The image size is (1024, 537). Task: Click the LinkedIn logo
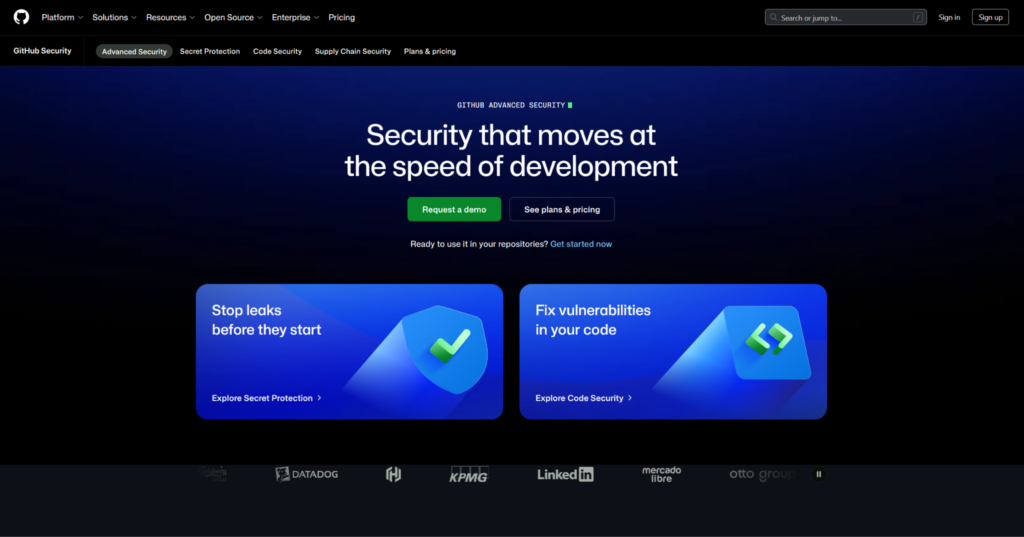(x=566, y=475)
